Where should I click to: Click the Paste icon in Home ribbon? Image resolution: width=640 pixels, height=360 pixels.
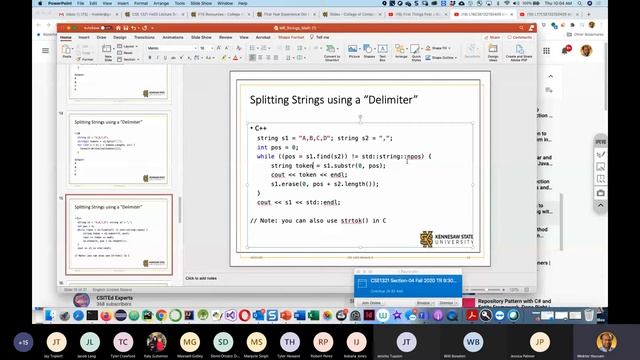click(67, 51)
